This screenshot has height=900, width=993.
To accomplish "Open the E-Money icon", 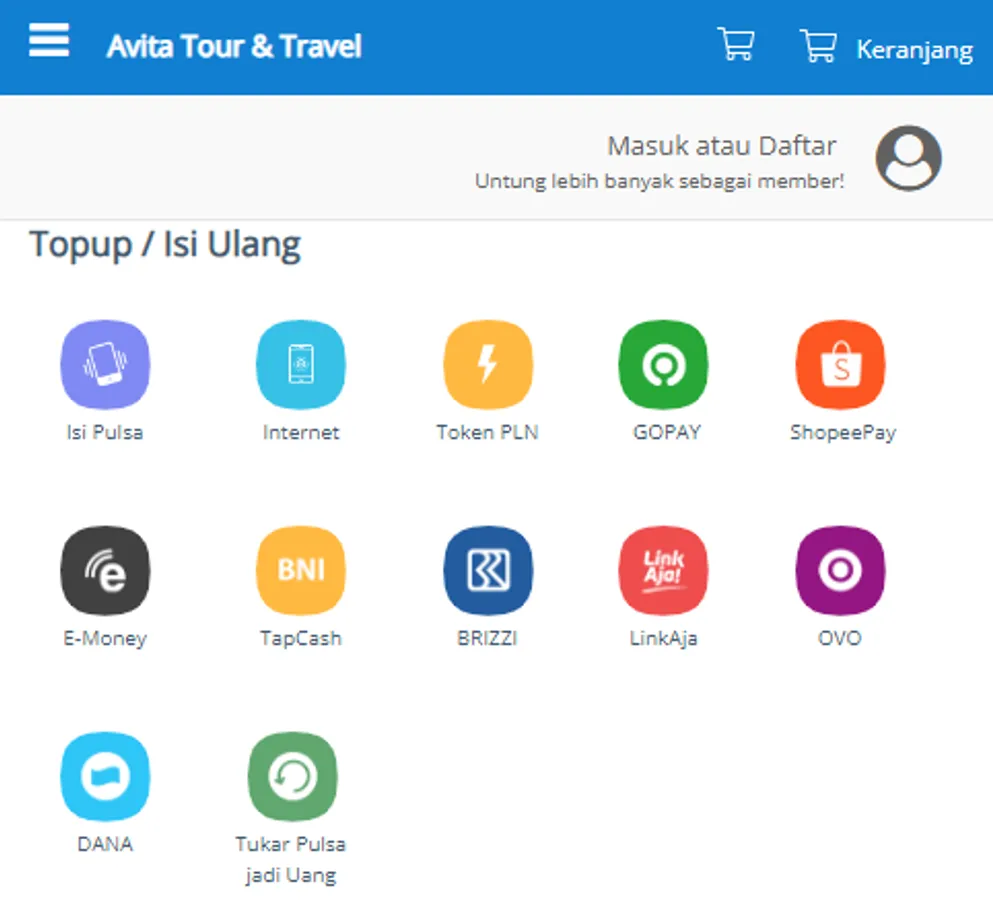I will click(x=105, y=570).
